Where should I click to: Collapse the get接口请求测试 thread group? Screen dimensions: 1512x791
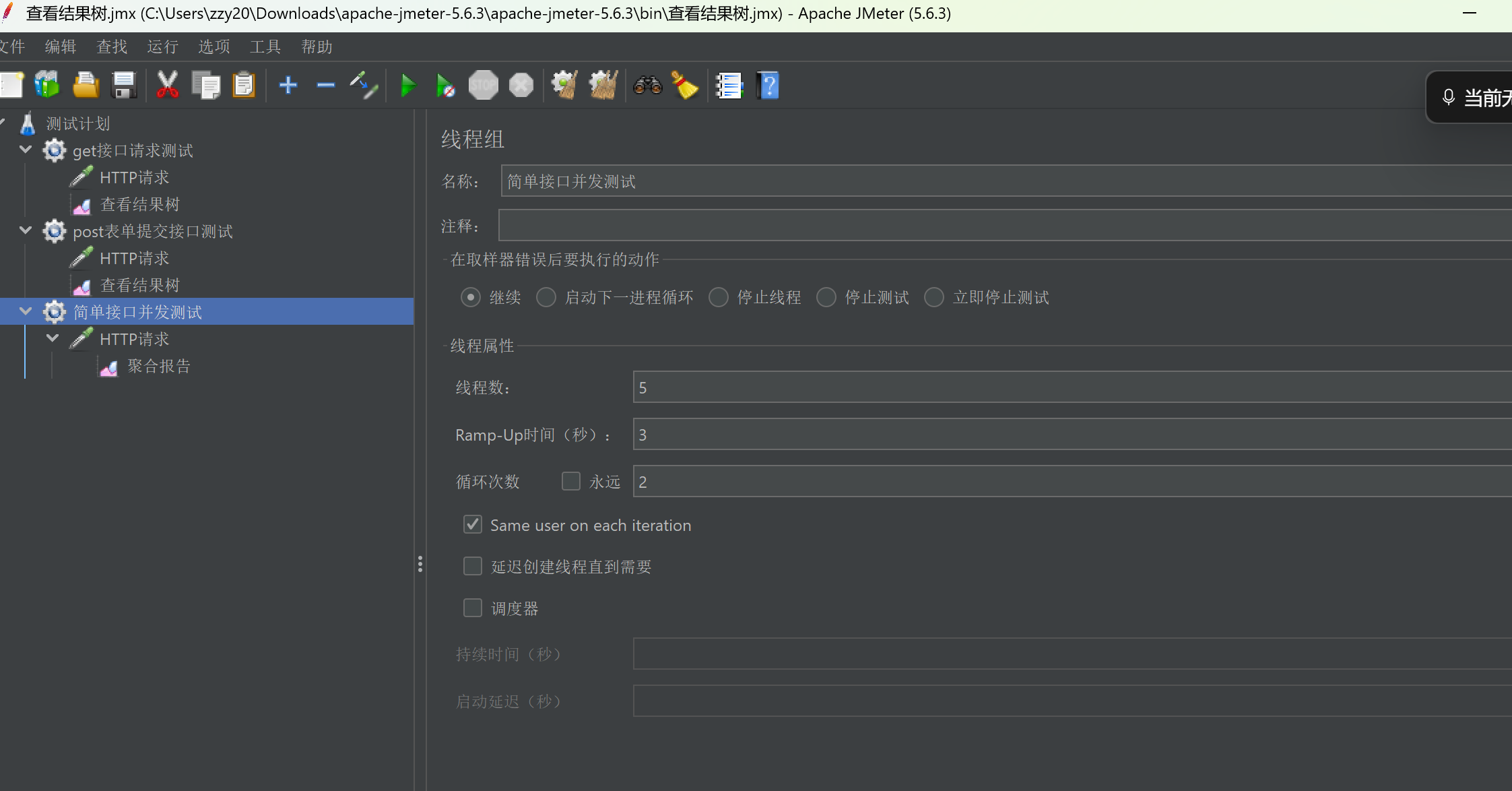(25, 150)
